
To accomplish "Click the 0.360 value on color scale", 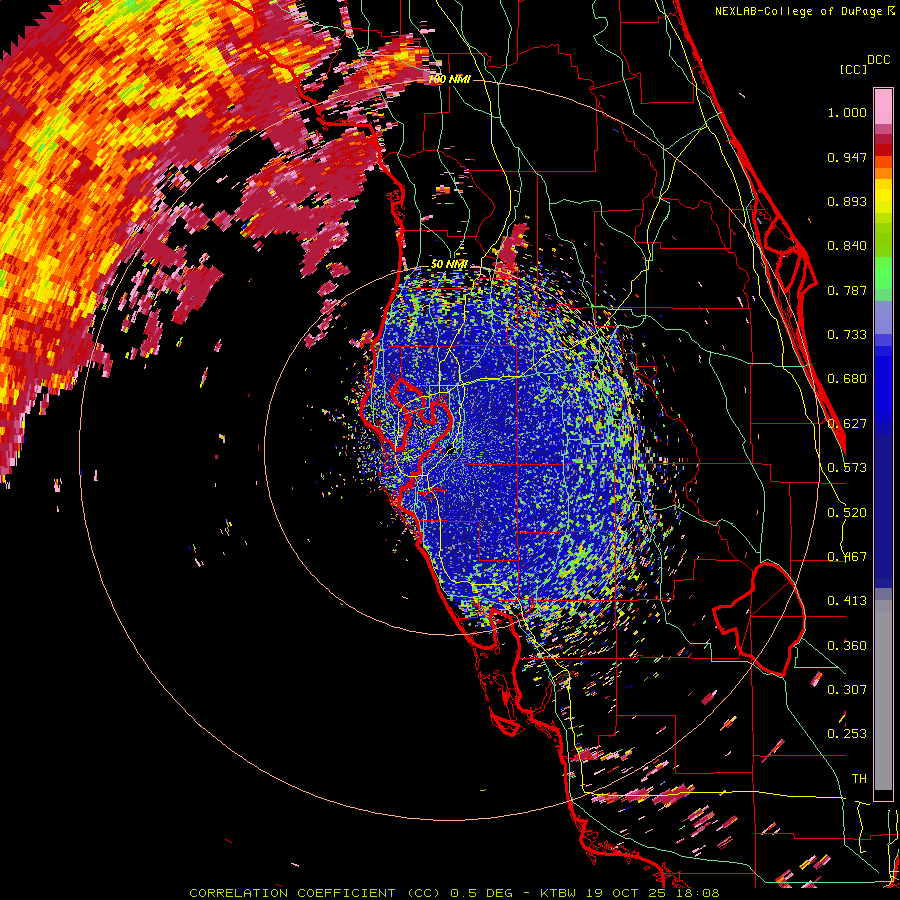I will [847, 646].
